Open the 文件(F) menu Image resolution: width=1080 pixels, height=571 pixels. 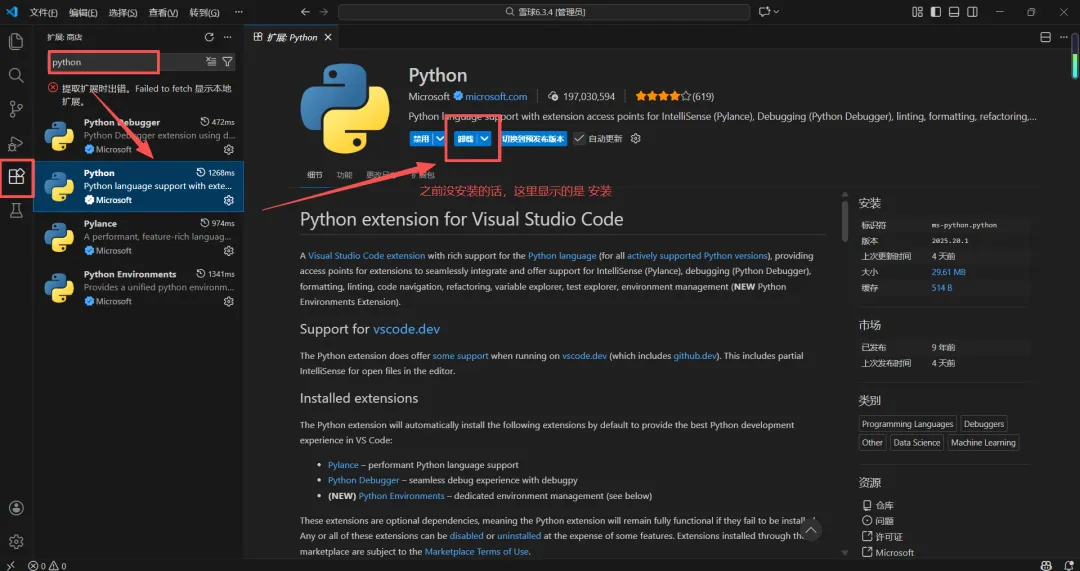coord(43,12)
